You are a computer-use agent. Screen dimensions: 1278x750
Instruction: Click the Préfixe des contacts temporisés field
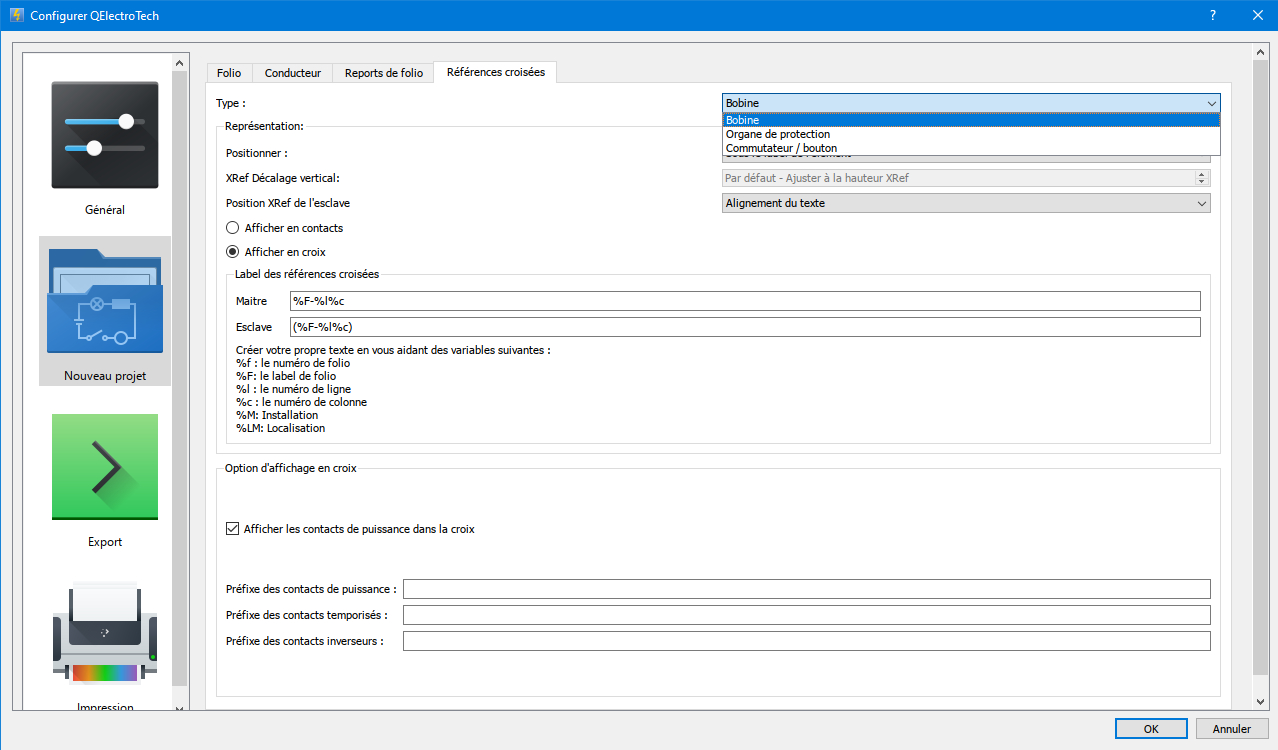coord(806,615)
